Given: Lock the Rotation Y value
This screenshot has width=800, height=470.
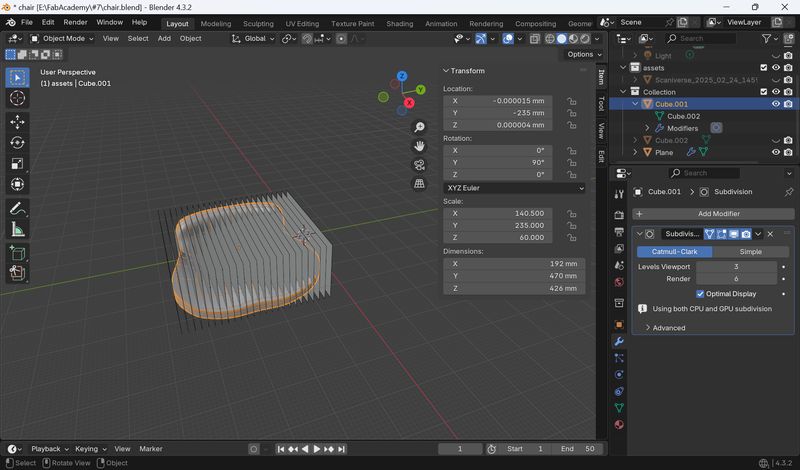Looking at the screenshot, I should pyautogui.click(x=571, y=163).
